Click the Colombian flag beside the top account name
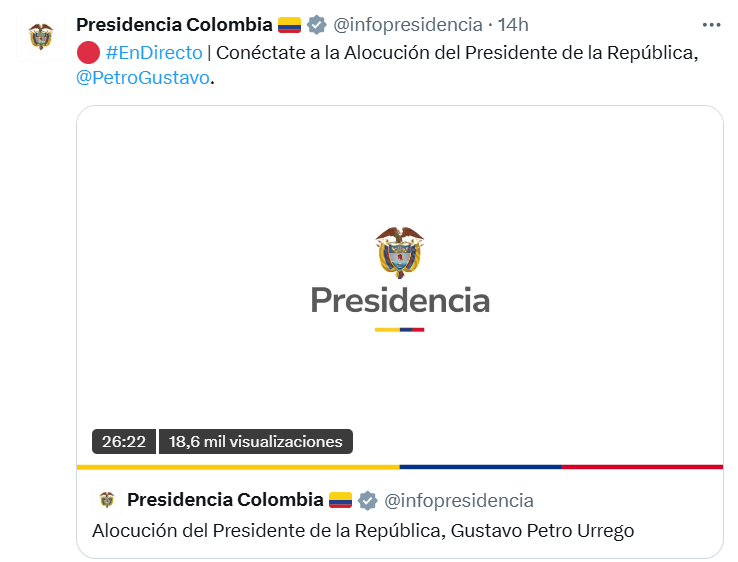The image size is (738, 562). click(x=290, y=25)
